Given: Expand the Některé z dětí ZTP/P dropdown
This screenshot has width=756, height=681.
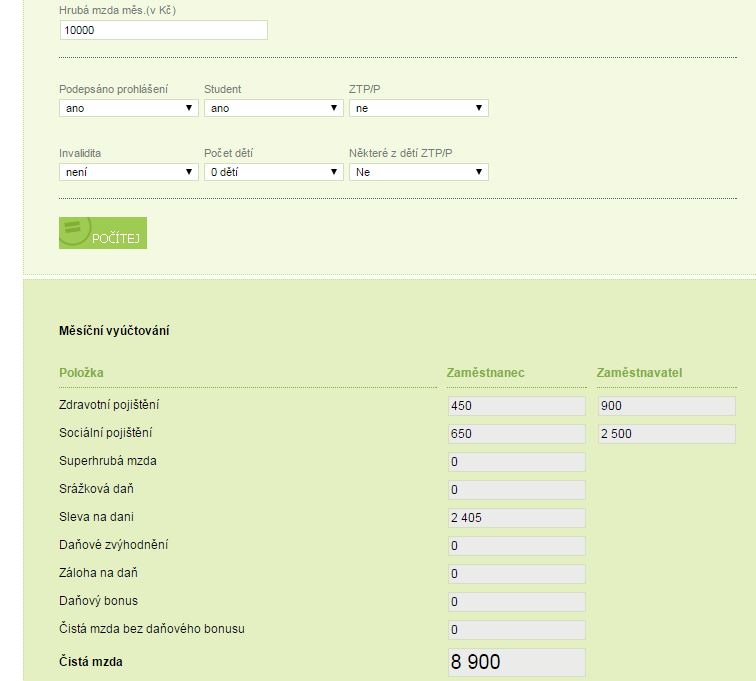Looking at the screenshot, I should pyautogui.click(x=418, y=172).
